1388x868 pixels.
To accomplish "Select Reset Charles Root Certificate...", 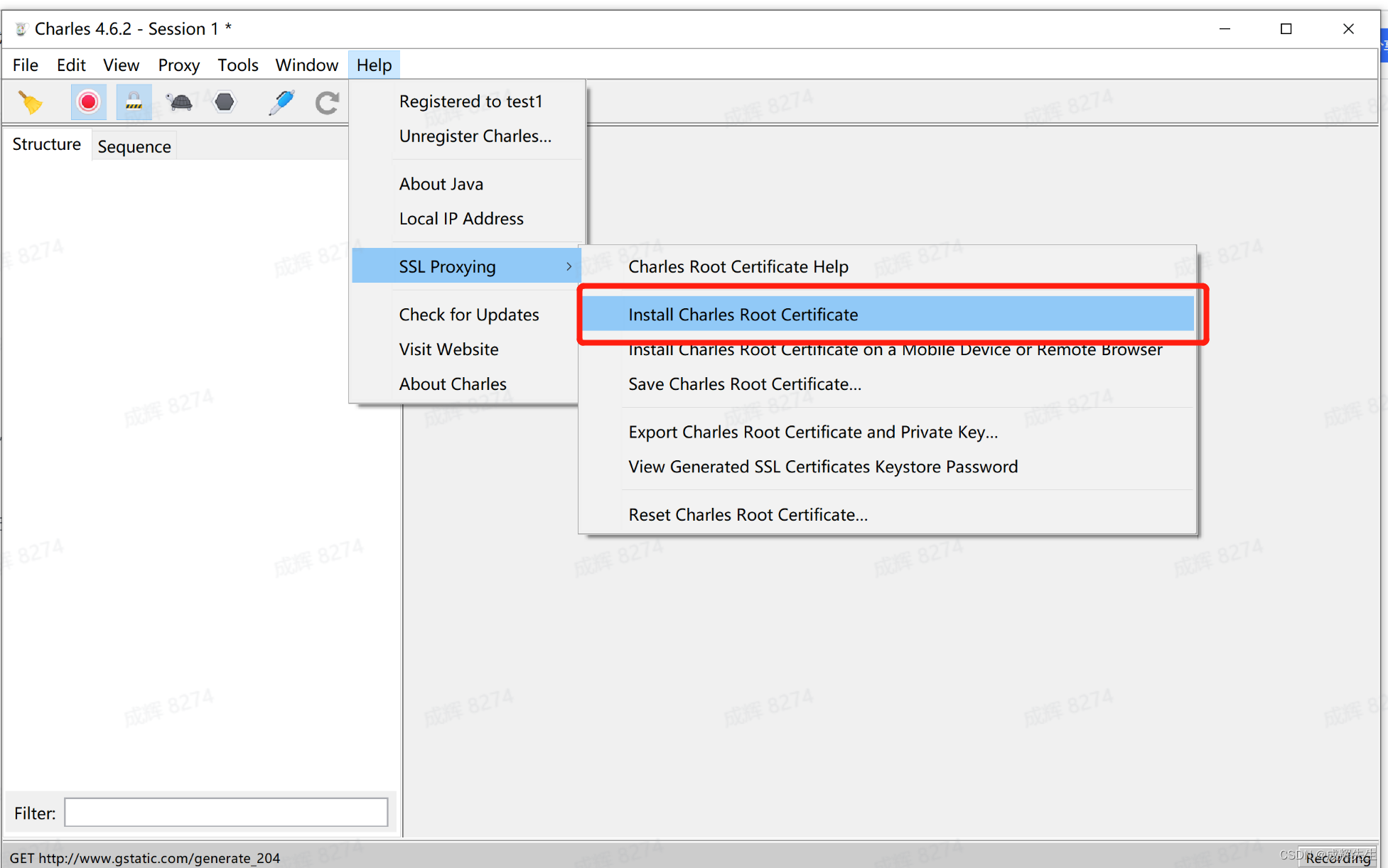I will [888, 515].
